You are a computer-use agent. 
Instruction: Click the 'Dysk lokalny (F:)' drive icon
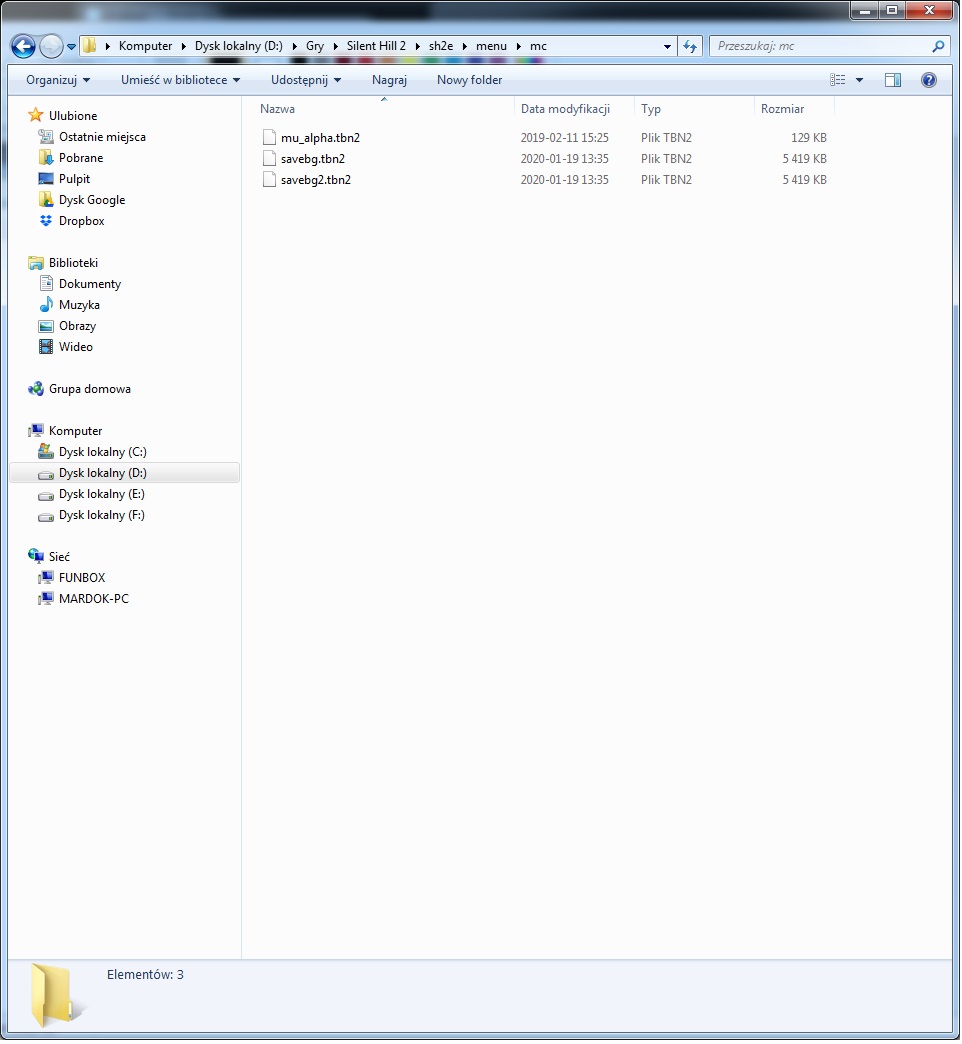45,516
